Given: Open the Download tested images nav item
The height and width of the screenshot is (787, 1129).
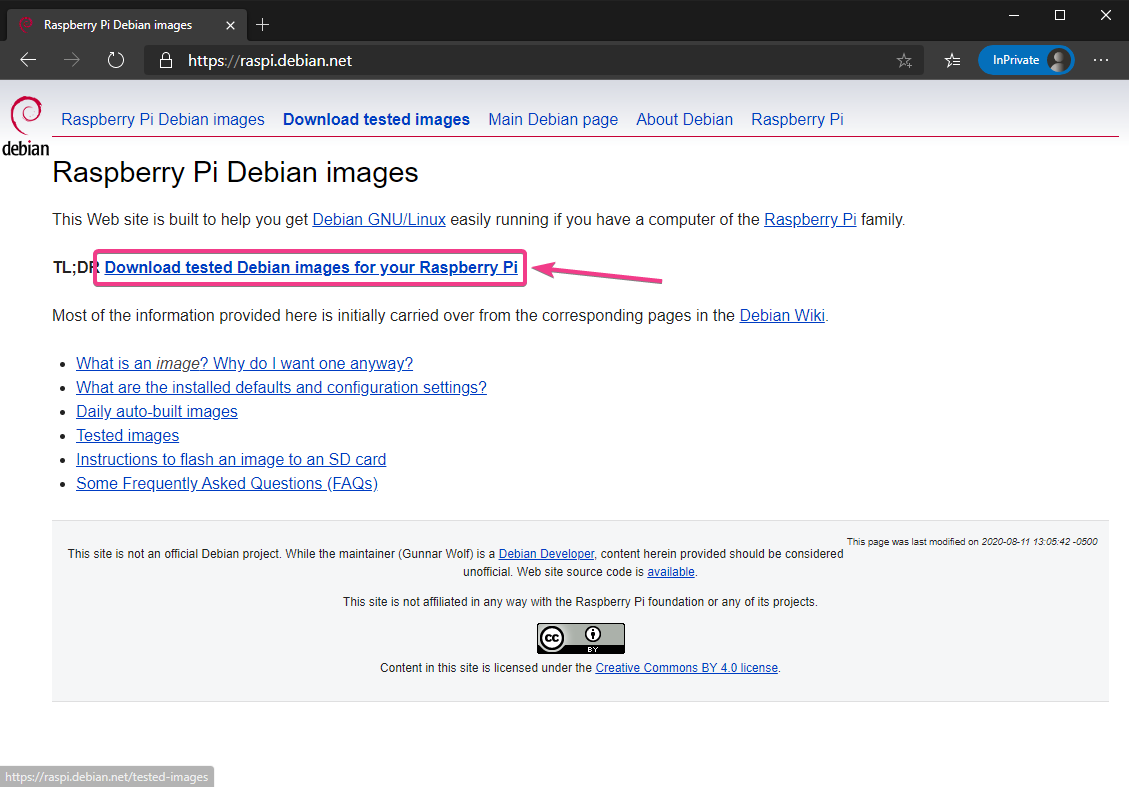Looking at the screenshot, I should coord(376,119).
